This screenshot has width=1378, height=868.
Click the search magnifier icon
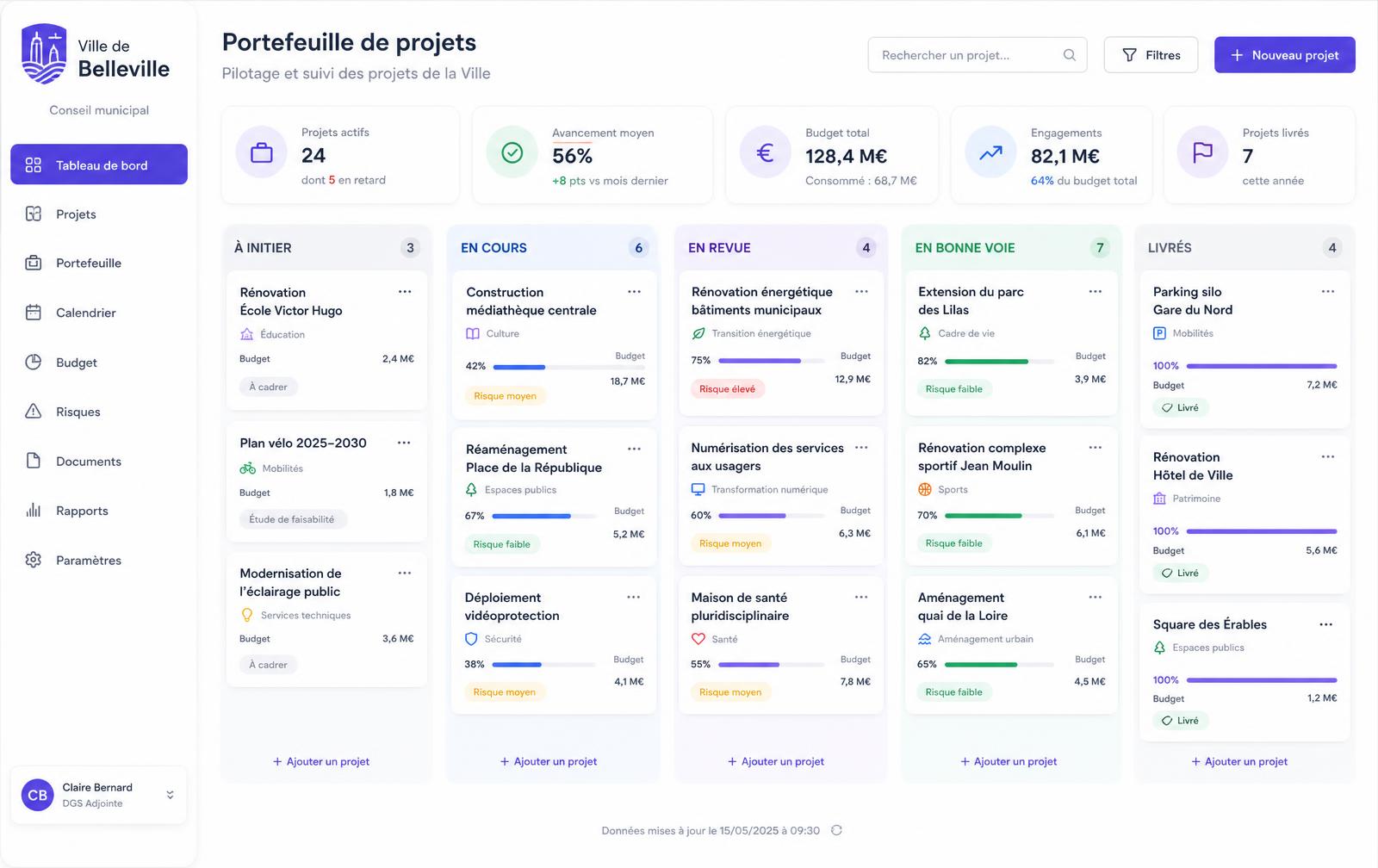click(1069, 55)
